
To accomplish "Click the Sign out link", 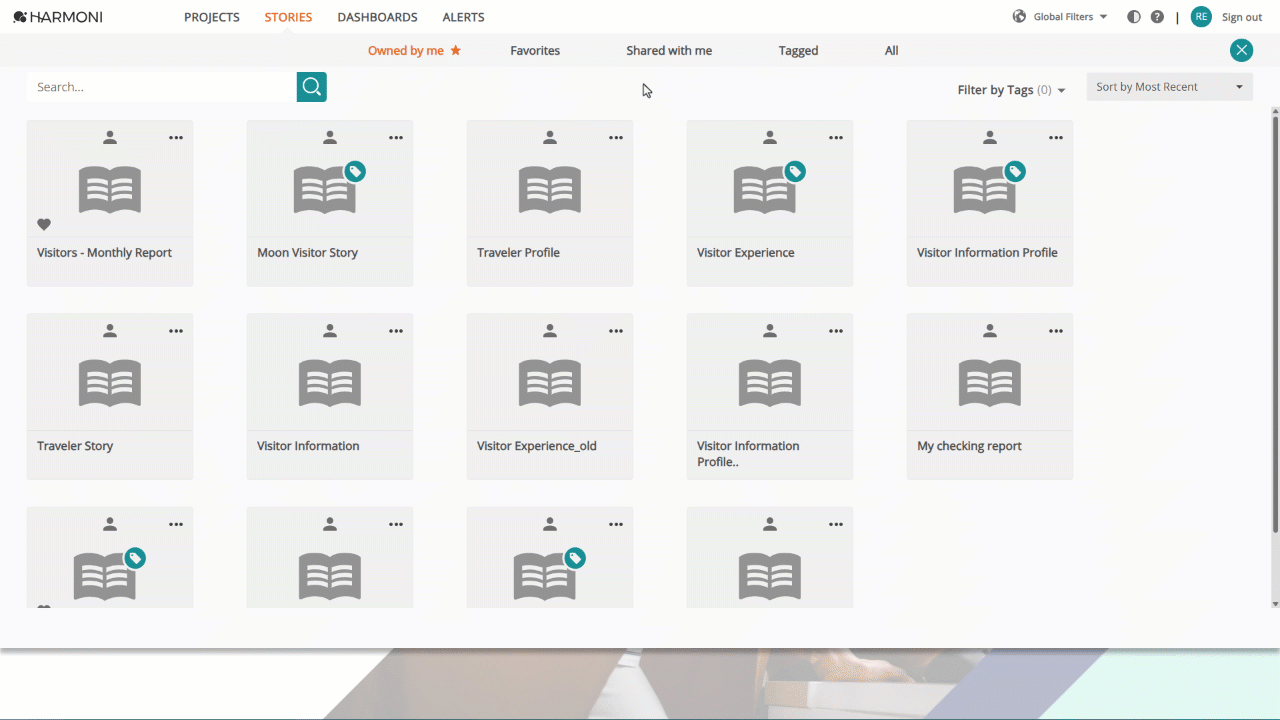I will click(x=1242, y=17).
